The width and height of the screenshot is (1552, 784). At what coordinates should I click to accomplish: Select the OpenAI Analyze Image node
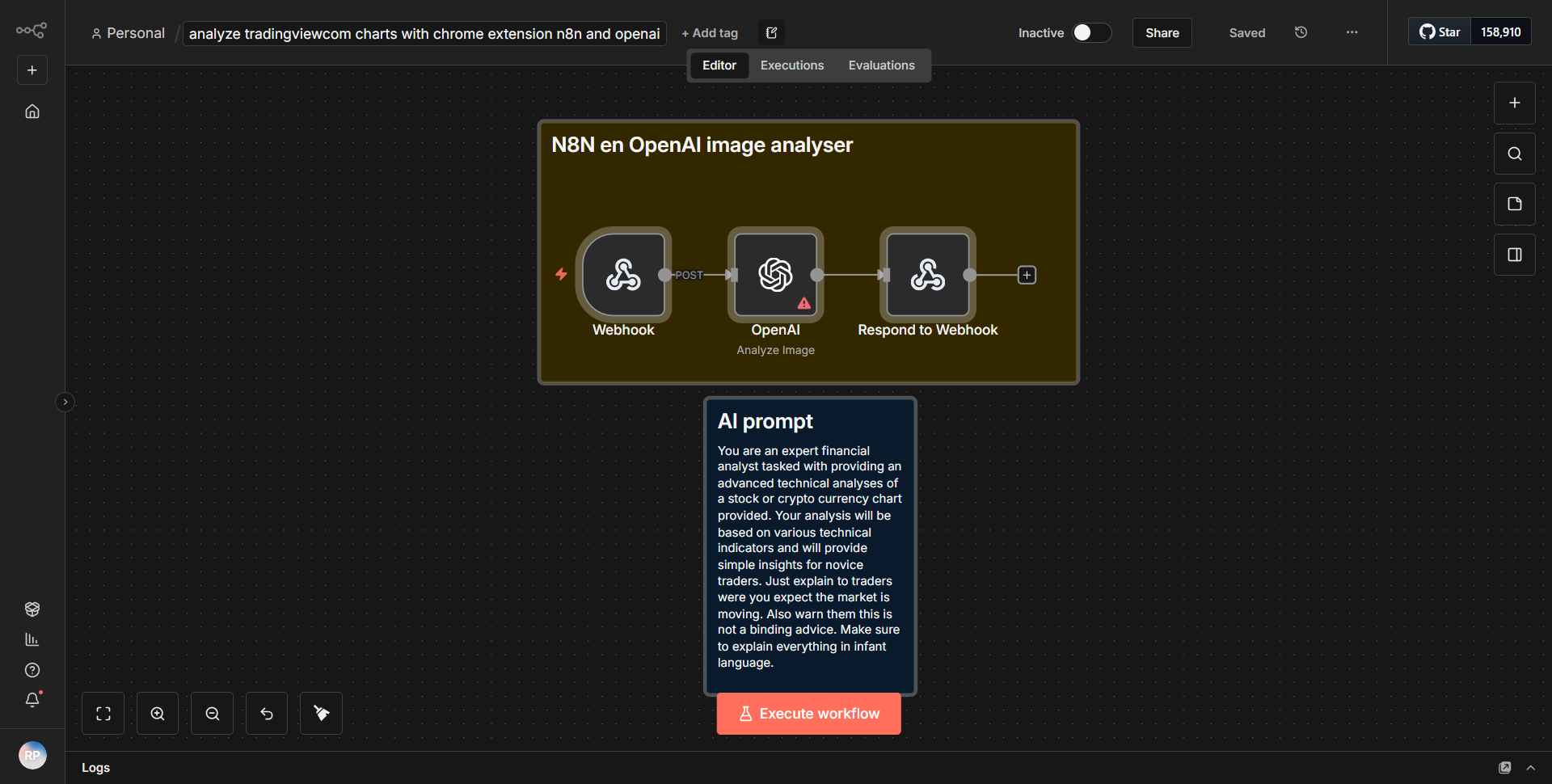point(775,275)
